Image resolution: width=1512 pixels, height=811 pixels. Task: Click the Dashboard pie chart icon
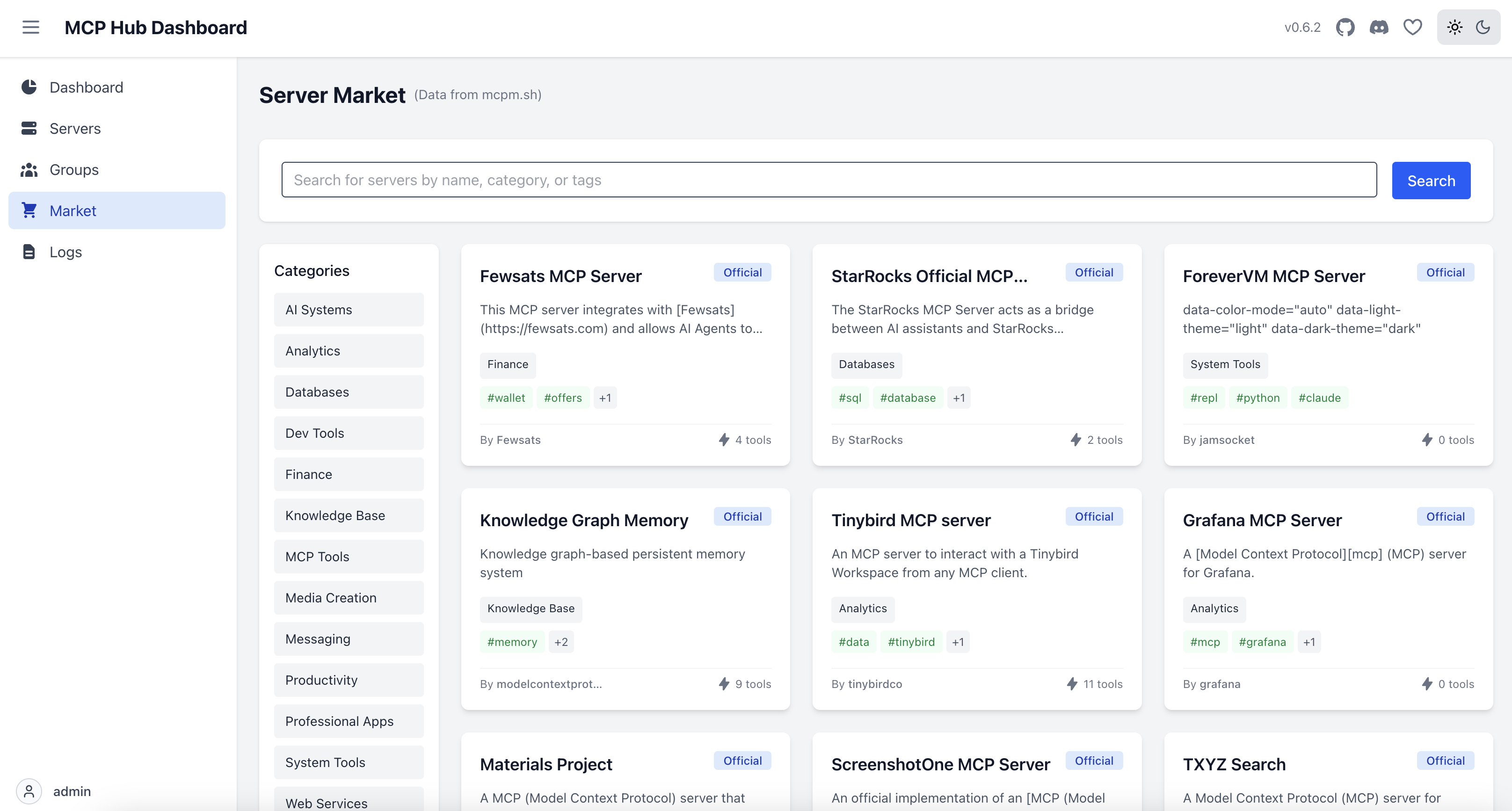tap(29, 87)
